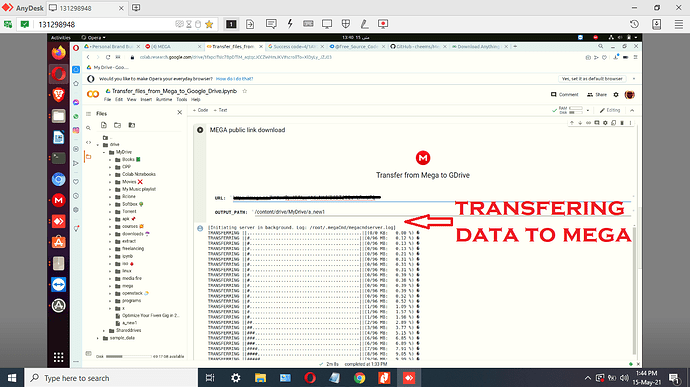Open the Runtime menu in Colab
This screenshot has height=387, width=690.
point(164,100)
